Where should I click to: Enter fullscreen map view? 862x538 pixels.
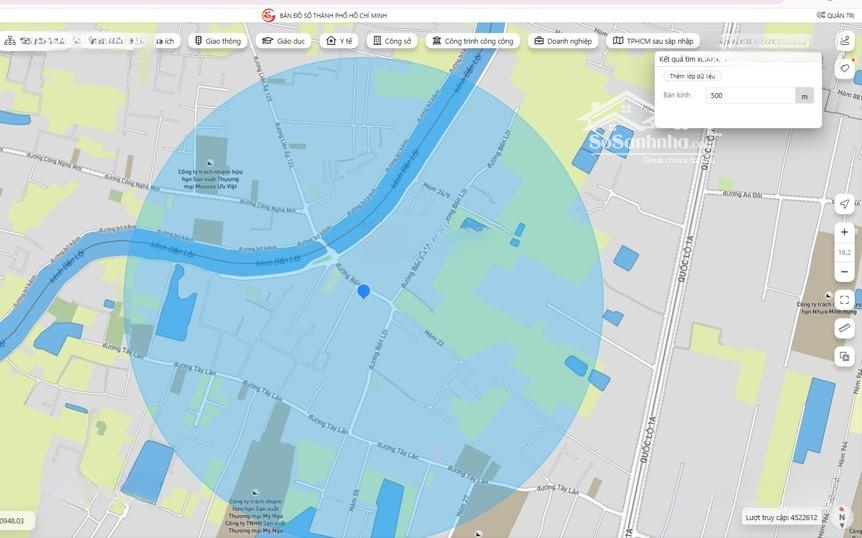[844, 300]
